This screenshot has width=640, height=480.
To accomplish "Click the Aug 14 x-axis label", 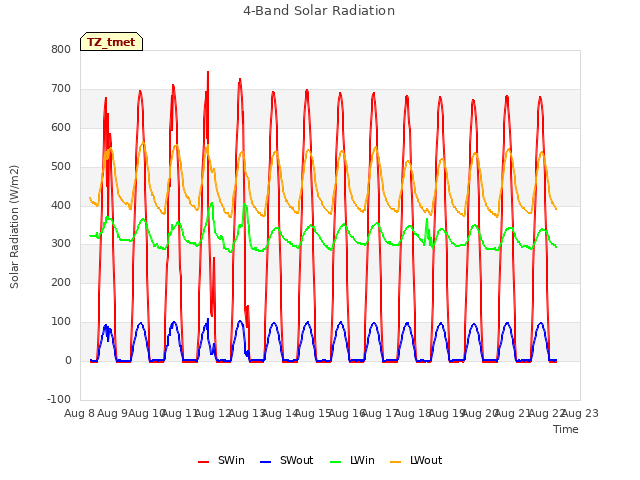I will (280, 413).
